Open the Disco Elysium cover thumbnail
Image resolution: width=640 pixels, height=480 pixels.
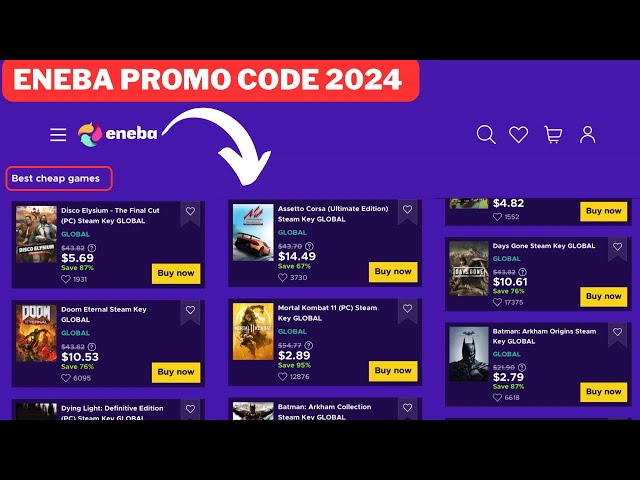pyautogui.click(x=36, y=234)
